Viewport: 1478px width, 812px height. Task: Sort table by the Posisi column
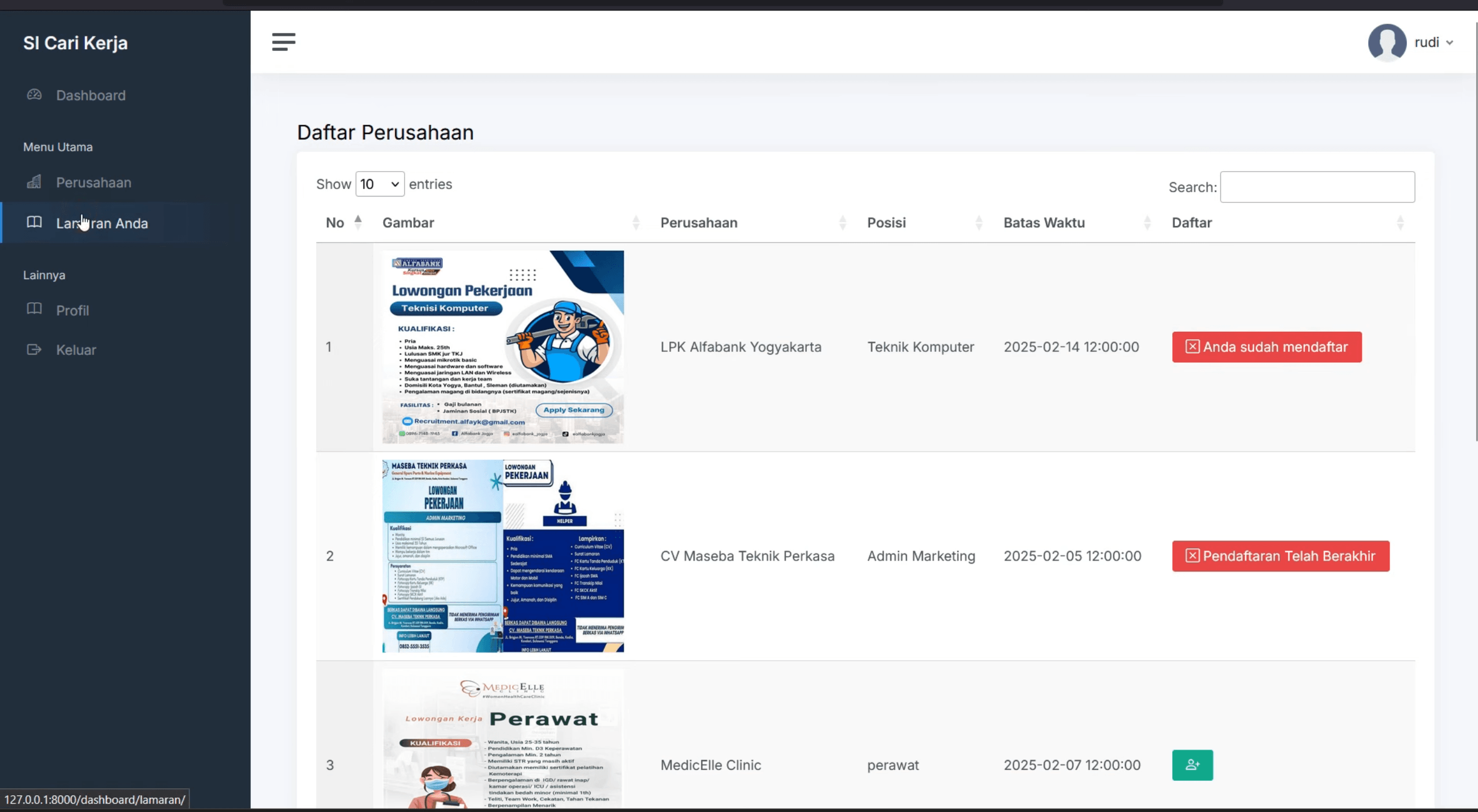[x=925, y=223]
